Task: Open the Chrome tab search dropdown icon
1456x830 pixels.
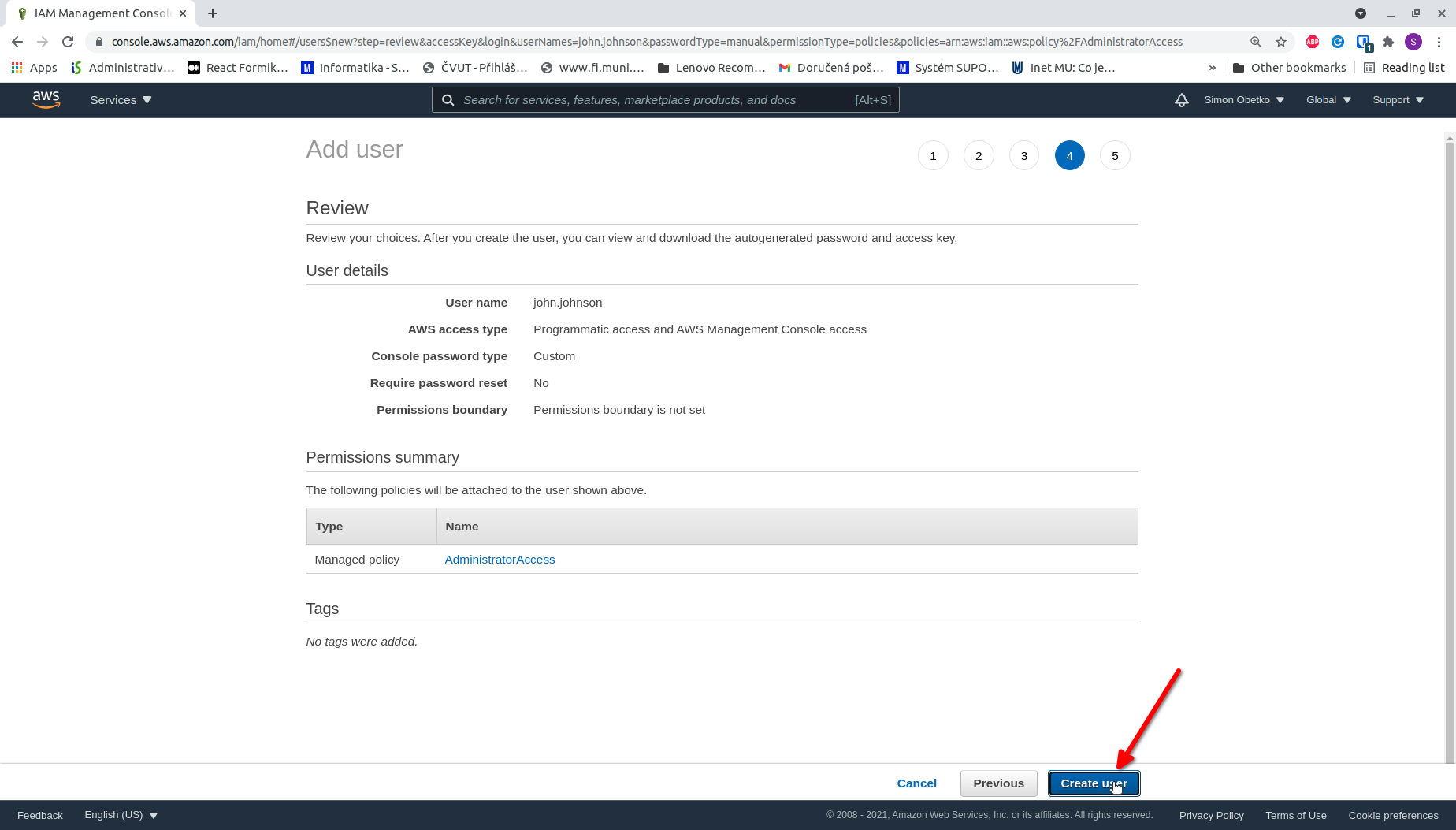Action: (x=1361, y=13)
